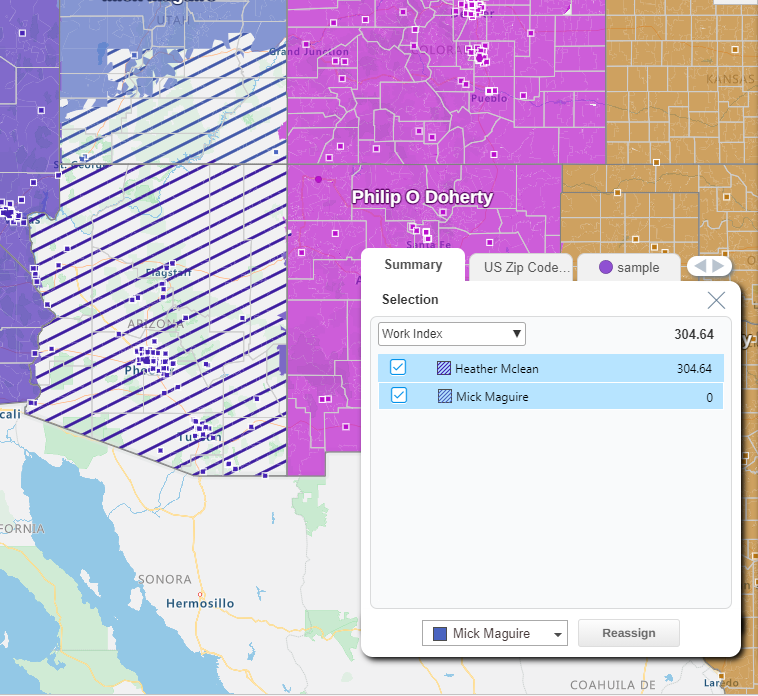
Task: Open the Work Index dropdown
Action: (x=452, y=334)
